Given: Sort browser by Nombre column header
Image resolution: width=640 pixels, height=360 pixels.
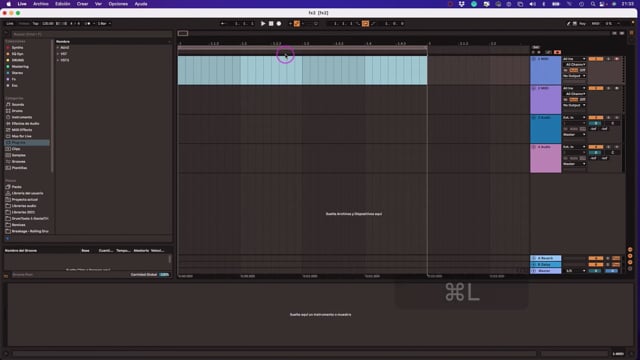Looking at the screenshot, I should [x=63, y=42].
